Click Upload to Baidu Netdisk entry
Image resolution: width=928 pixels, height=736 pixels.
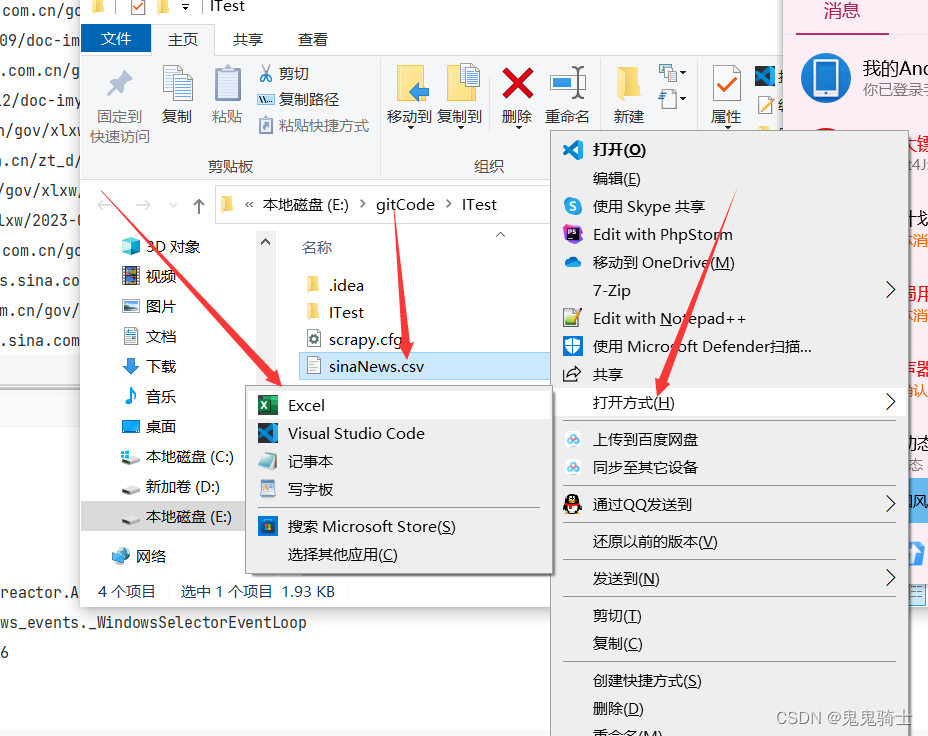pos(729,440)
